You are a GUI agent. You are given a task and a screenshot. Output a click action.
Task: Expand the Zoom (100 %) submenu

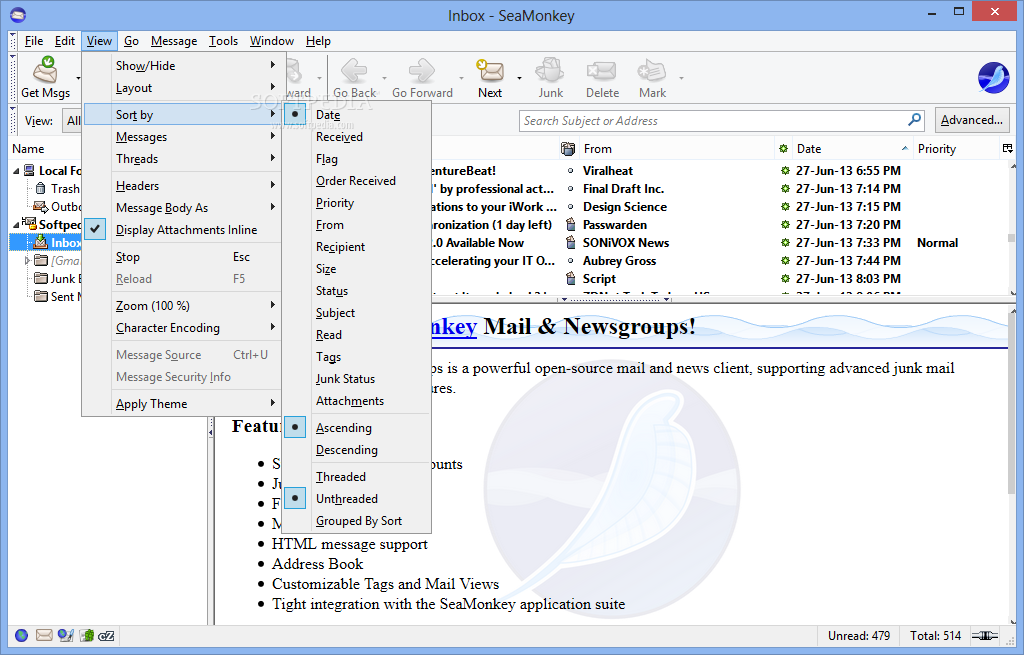click(182, 306)
